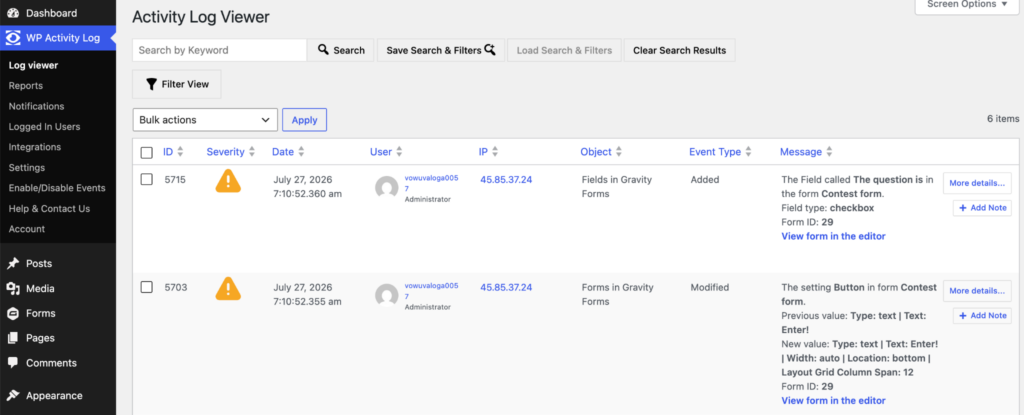The width and height of the screenshot is (1024, 415).
Task: Go to Reports in sidebar
Action: click(x=25, y=86)
